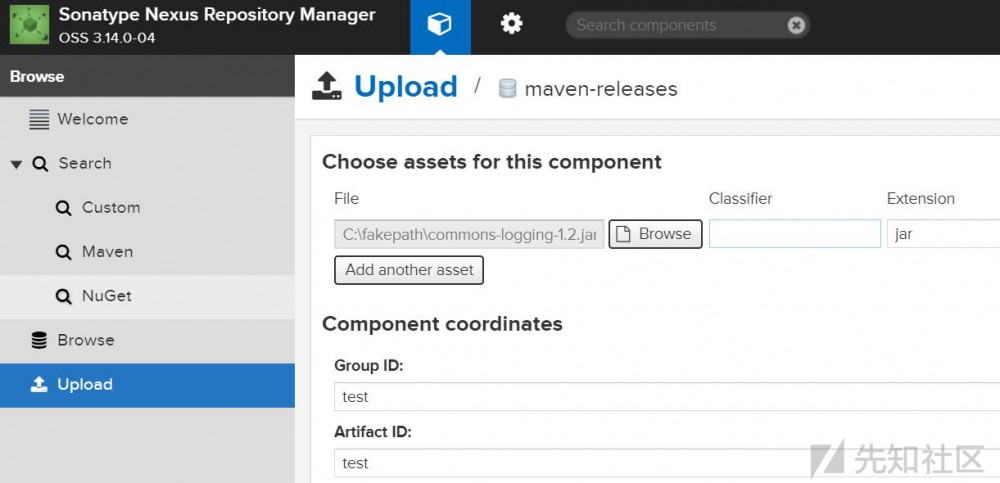Image resolution: width=1000 pixels, height=483 pixels.
Task: Click the magnifier icon beside NuGet
Action: pos(63,296)
